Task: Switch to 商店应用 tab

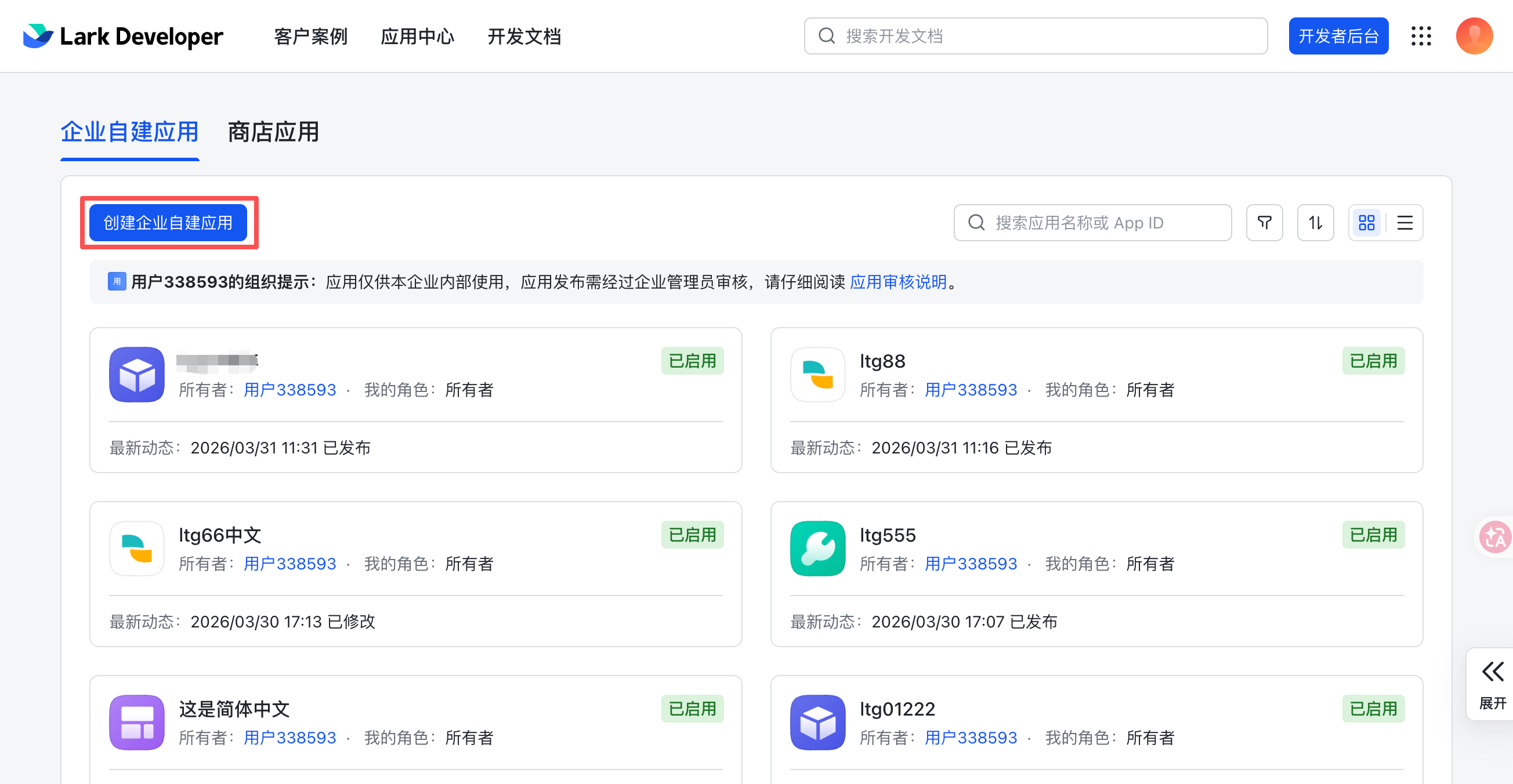Action: point(273,132)
